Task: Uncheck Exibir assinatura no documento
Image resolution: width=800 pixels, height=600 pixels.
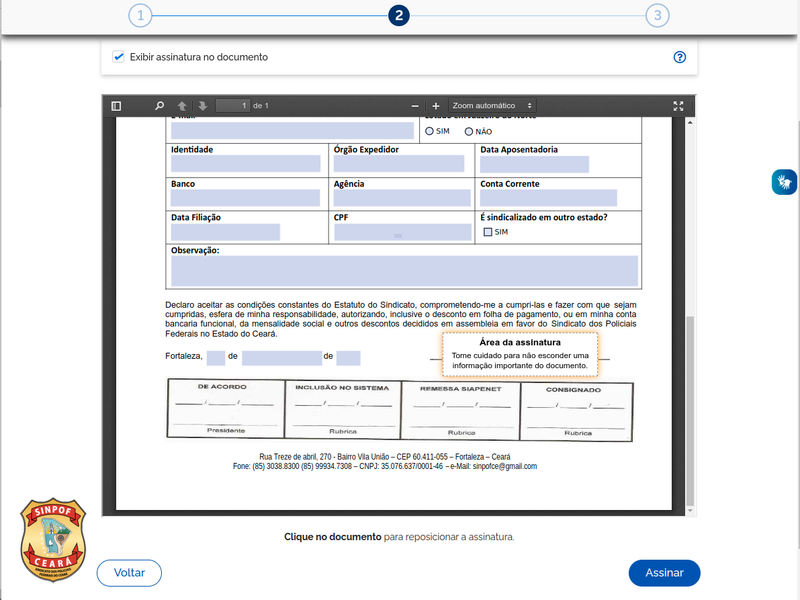Action: tap(118, 57)
